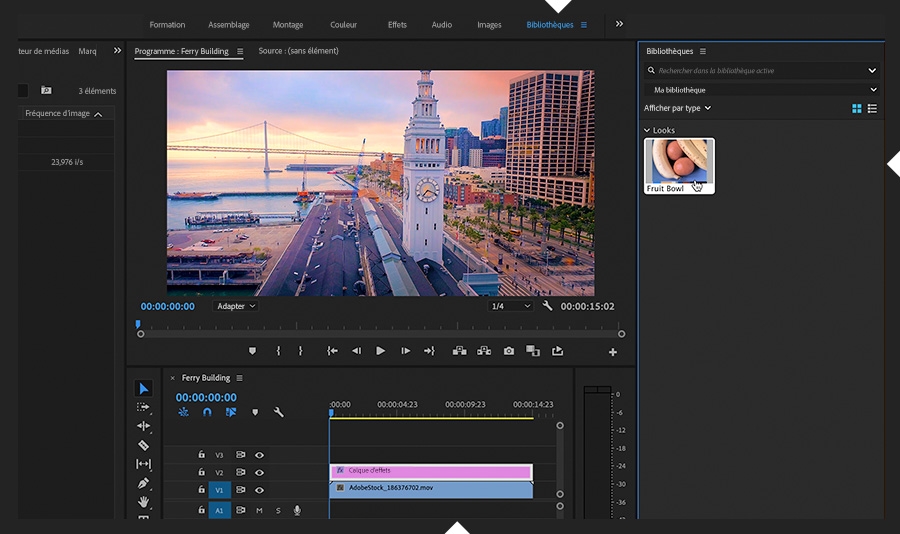Open the Source : (sans élément) tab
The width and height of the screenshot is (900, 534).
(298, 51)
